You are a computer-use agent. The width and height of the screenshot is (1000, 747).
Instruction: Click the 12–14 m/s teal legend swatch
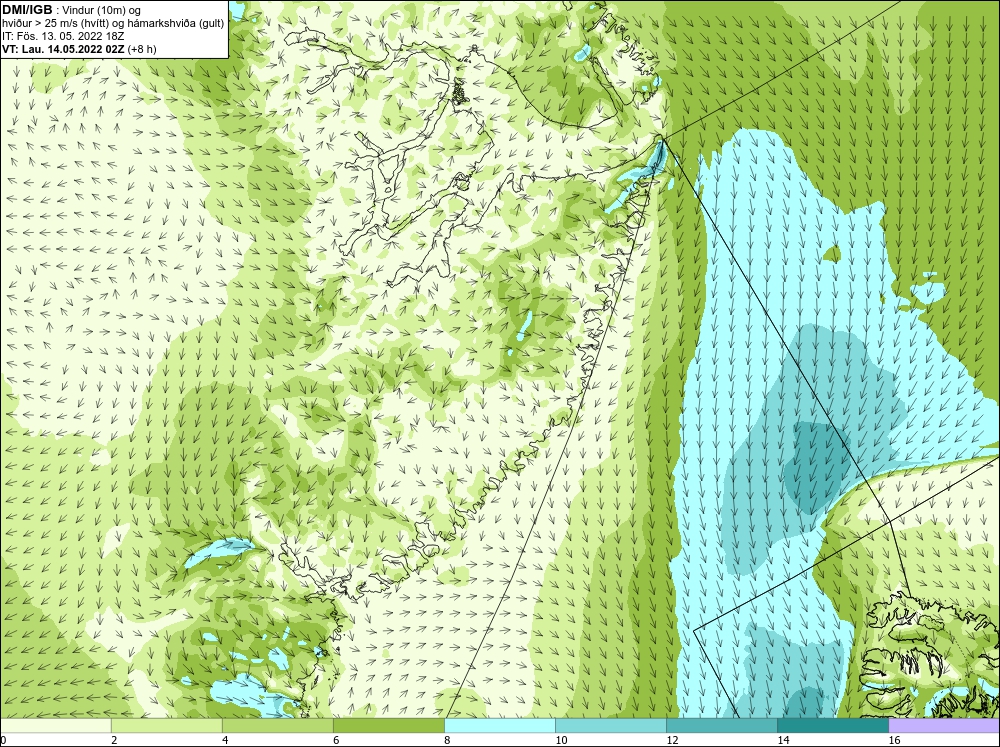[x=722, y=725]
